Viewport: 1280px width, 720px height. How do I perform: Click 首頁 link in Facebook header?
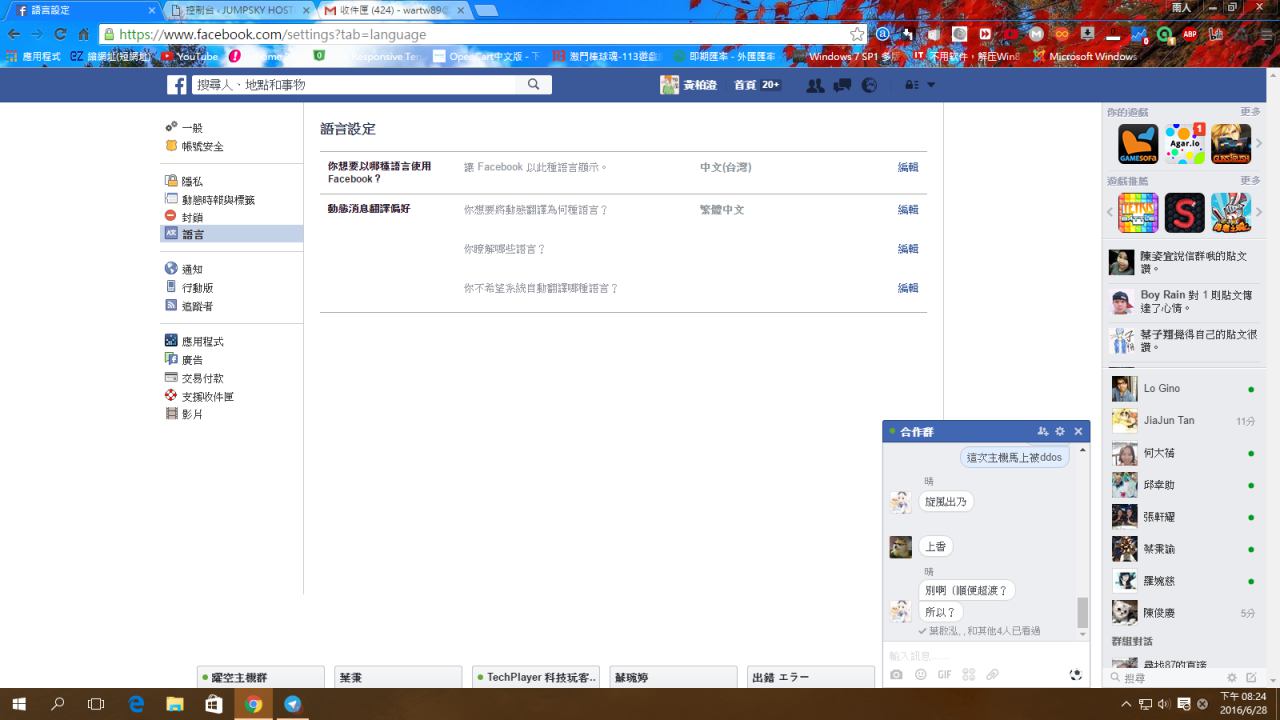[x=745, y=86]
